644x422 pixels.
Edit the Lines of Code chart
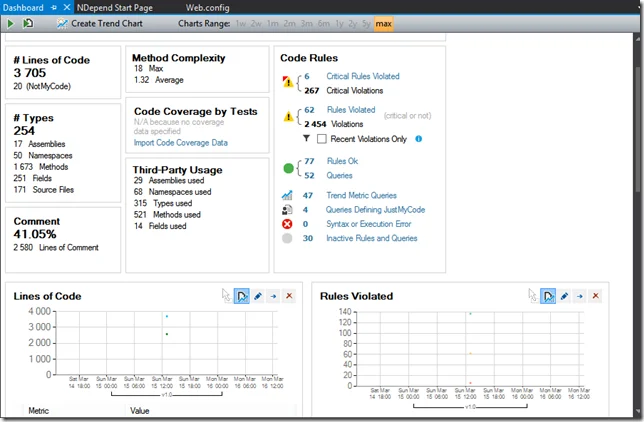(258, 296)
